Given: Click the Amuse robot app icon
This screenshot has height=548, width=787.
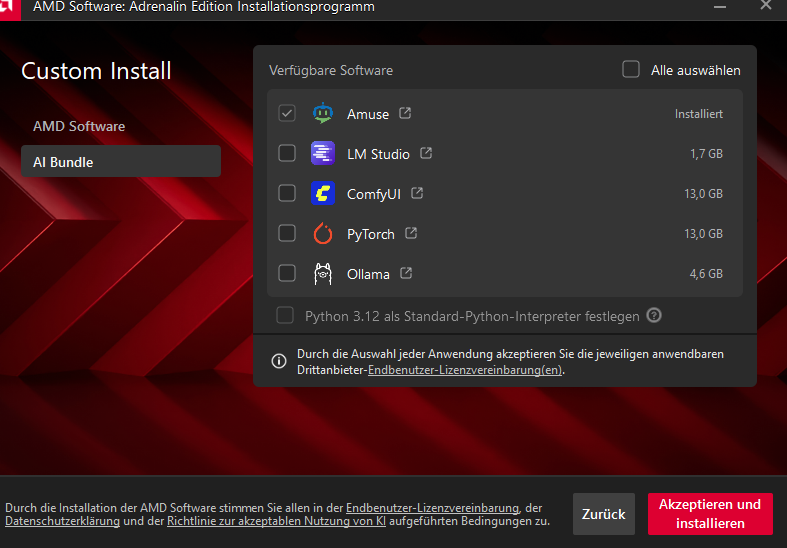Looking at the screenshot, I should [x=323, y=113].
